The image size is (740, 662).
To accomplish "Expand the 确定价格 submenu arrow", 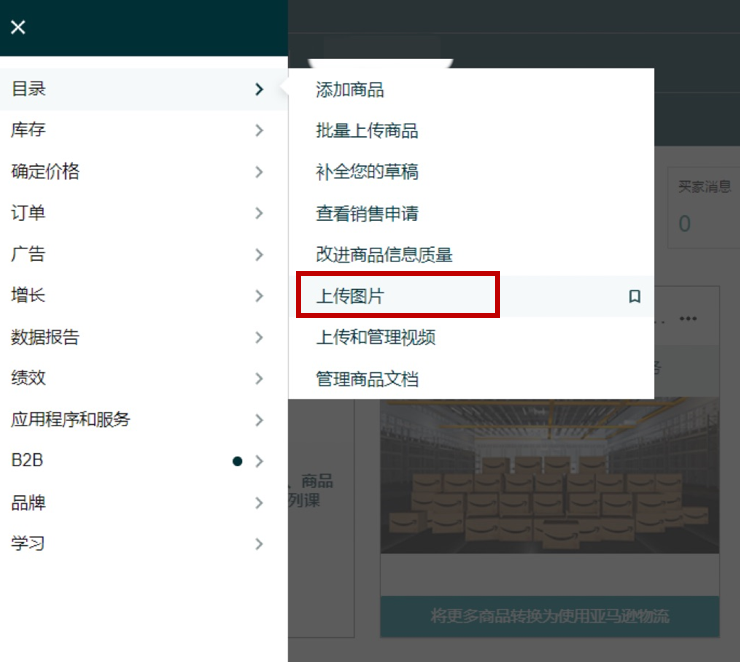I will click(259, 172).
